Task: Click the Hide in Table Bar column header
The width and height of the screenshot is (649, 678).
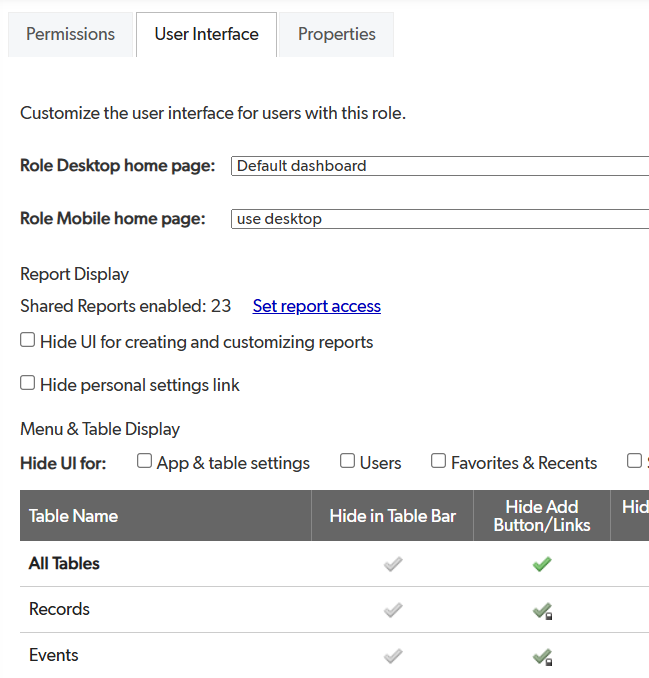Action: [x=392, y=516]
